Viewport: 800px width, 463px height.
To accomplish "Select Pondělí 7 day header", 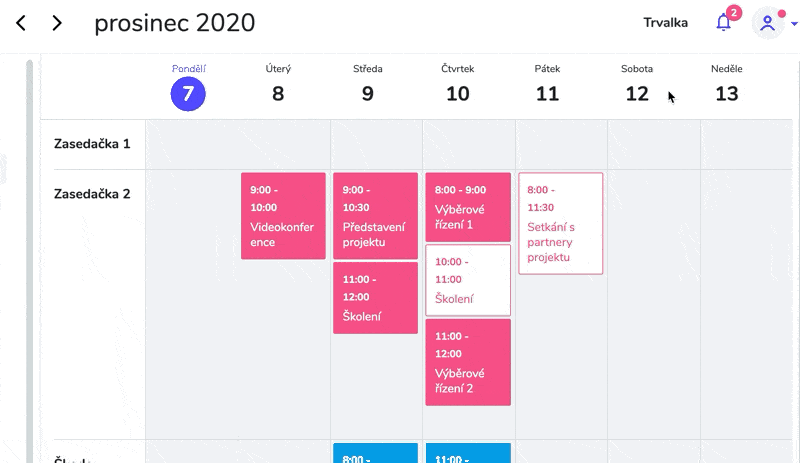I will (x=188, y=86).
